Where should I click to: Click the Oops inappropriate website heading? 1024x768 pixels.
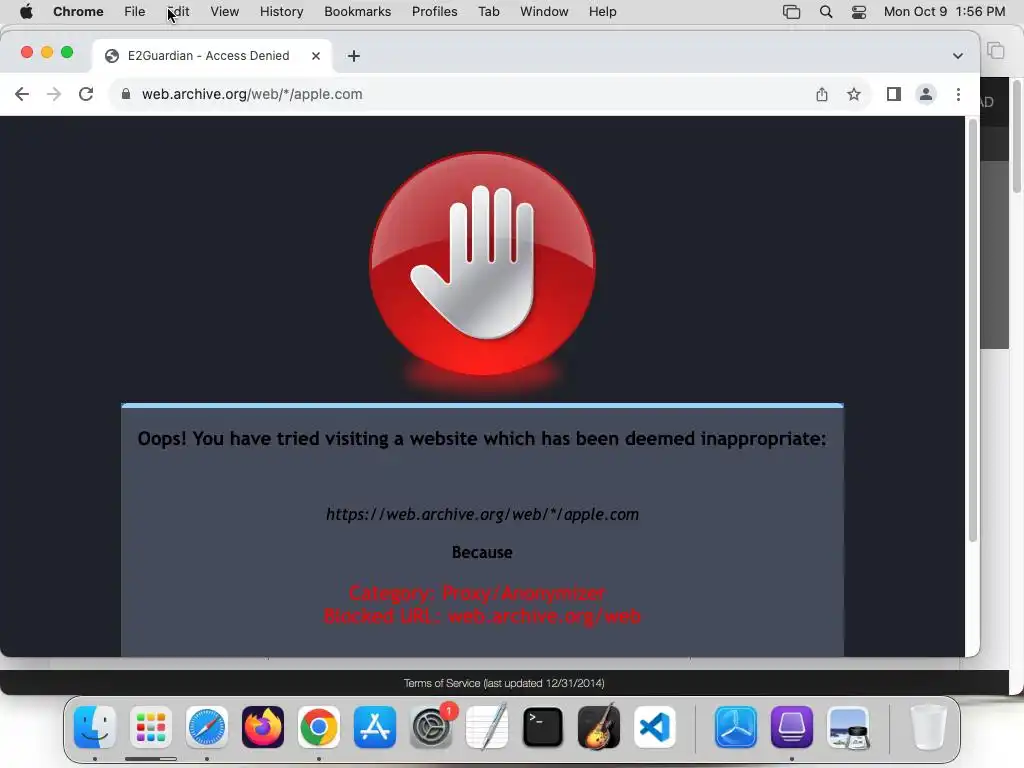point(482,438)
